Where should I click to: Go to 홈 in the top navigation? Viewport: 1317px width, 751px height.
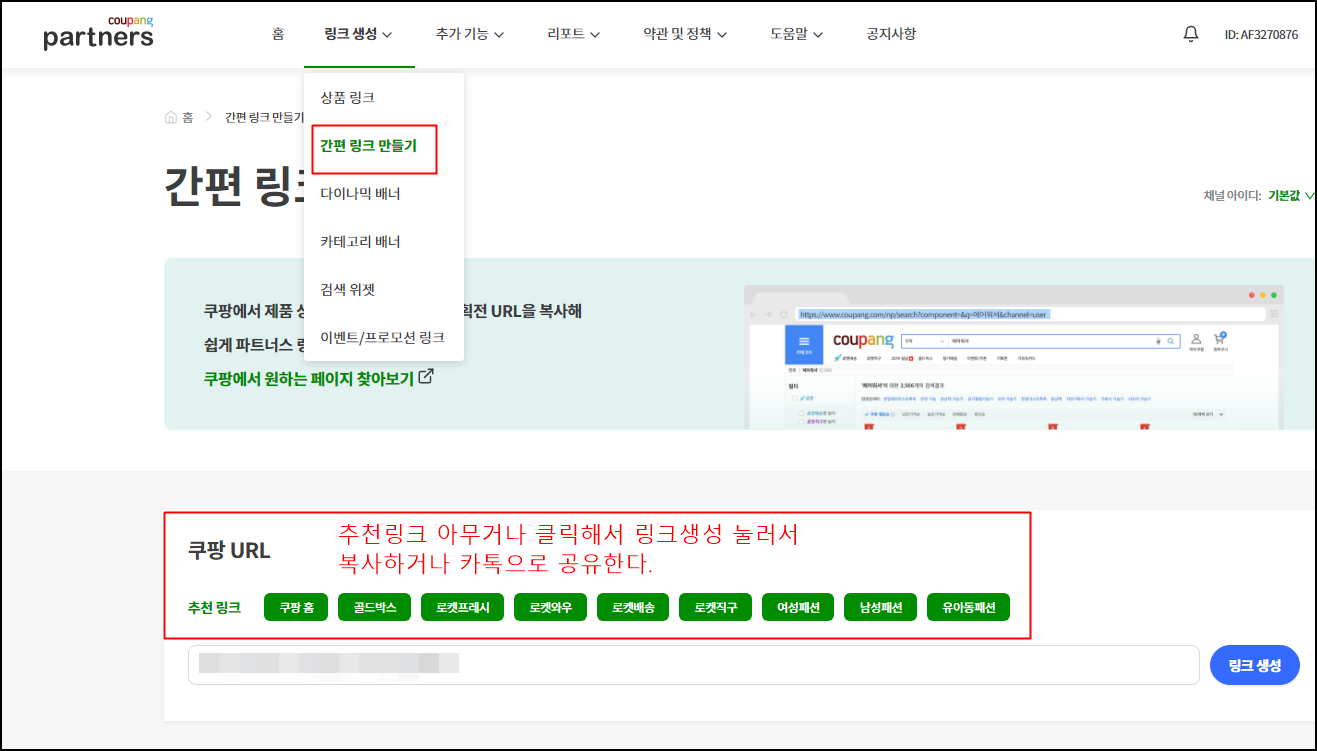278,34
